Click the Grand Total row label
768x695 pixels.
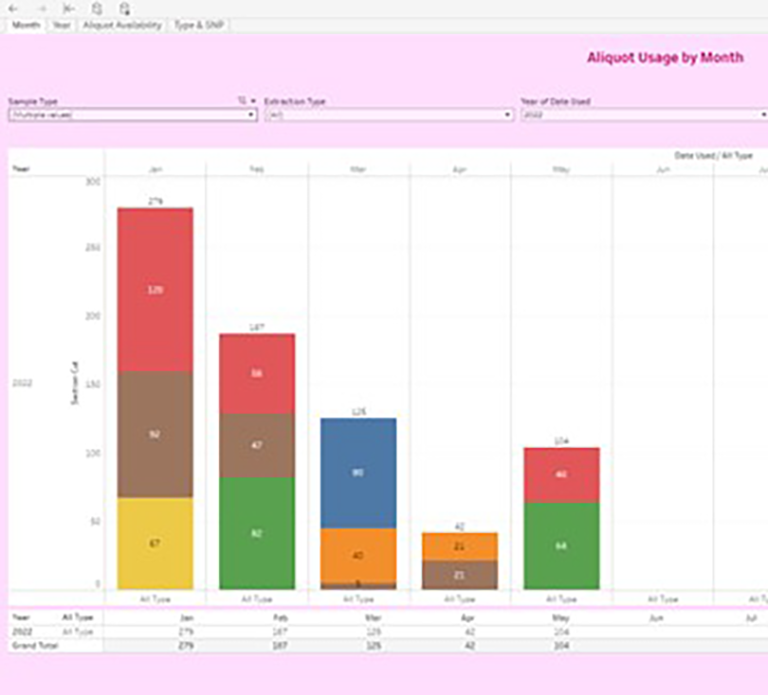32,646
